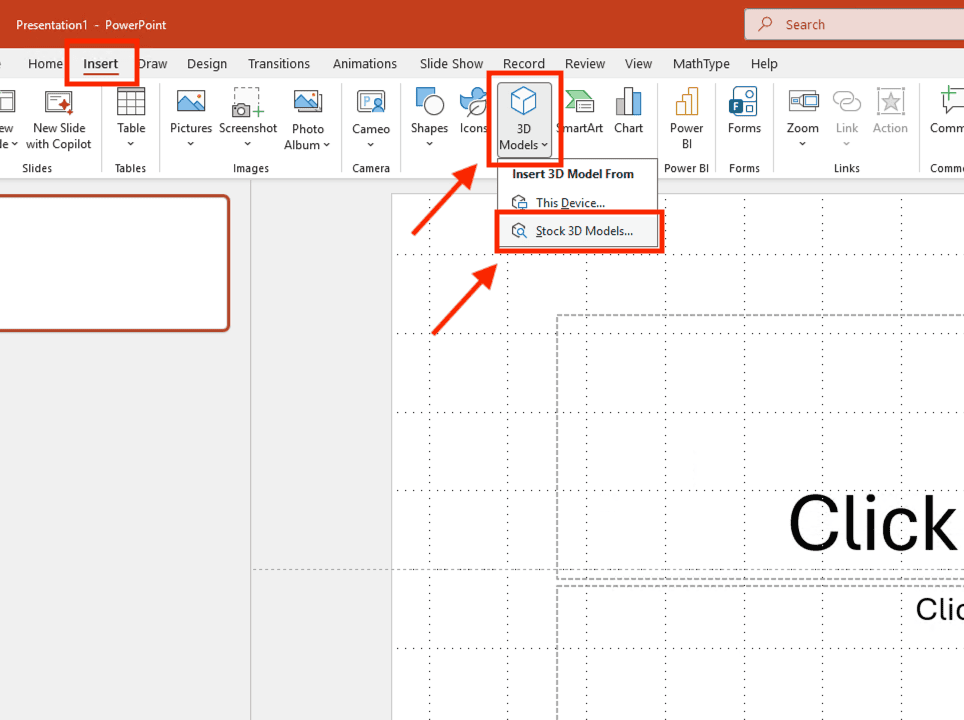Click the New Slide with Copilot icon

tap(59, 102)
